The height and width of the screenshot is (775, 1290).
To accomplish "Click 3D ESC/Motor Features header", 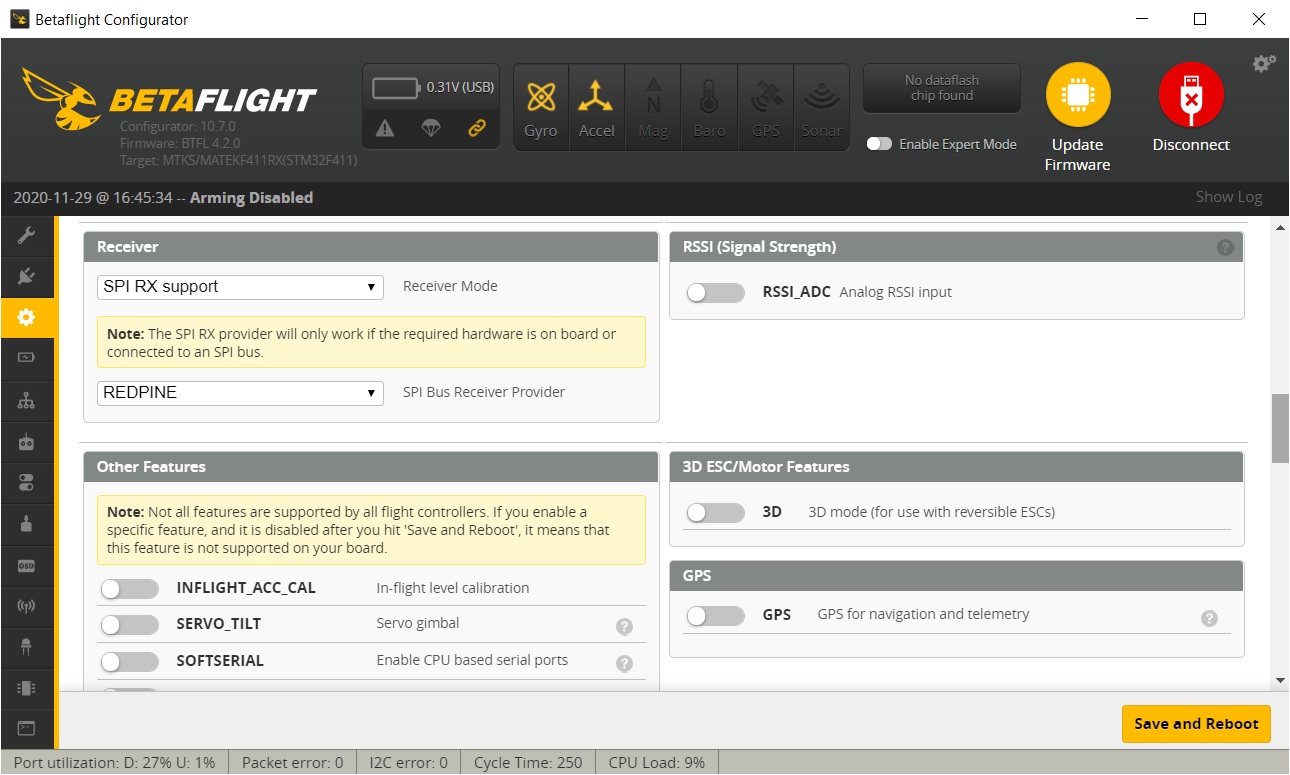I will tap(956, 467).
